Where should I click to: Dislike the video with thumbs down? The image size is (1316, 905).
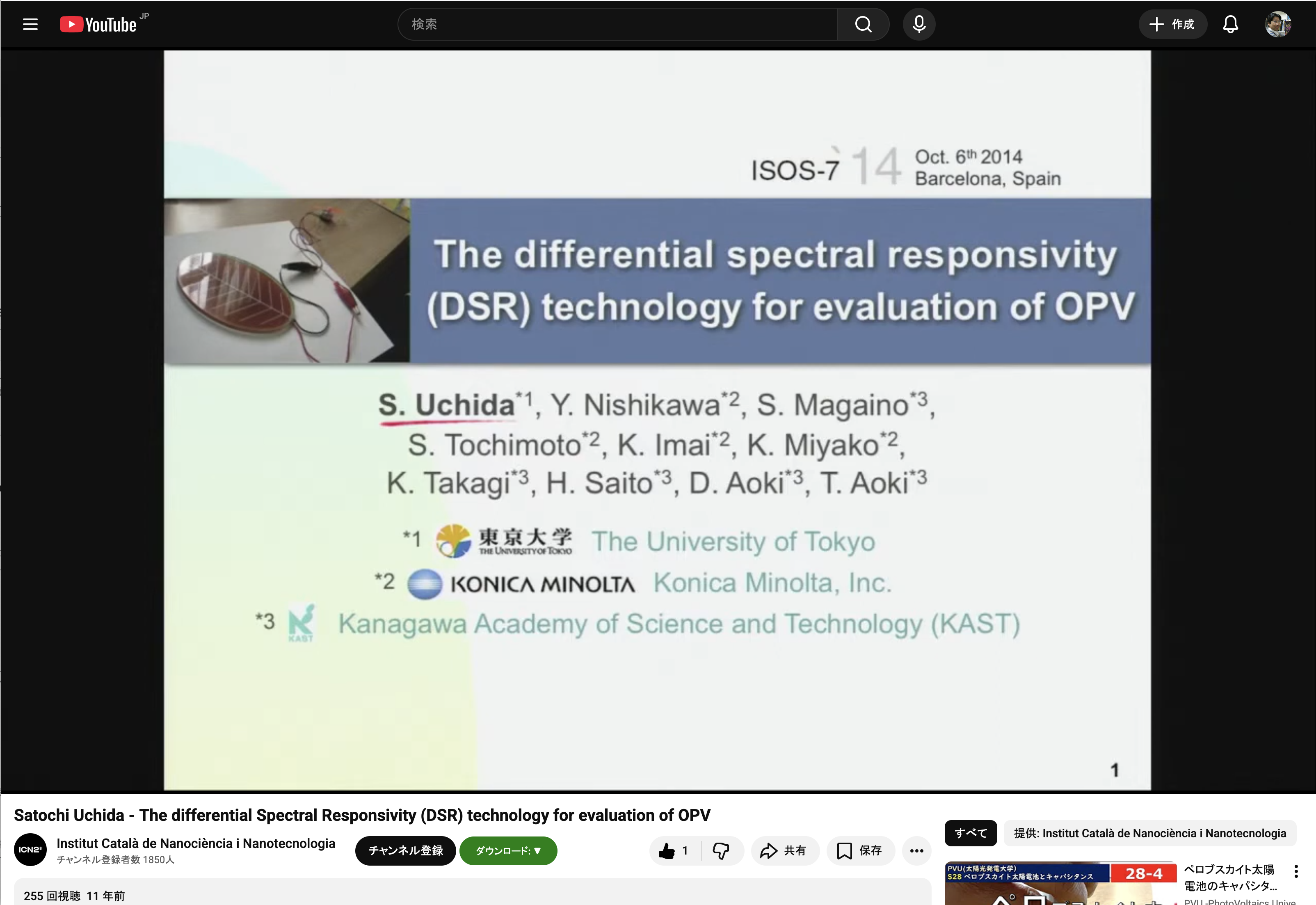tap(721, 850)
